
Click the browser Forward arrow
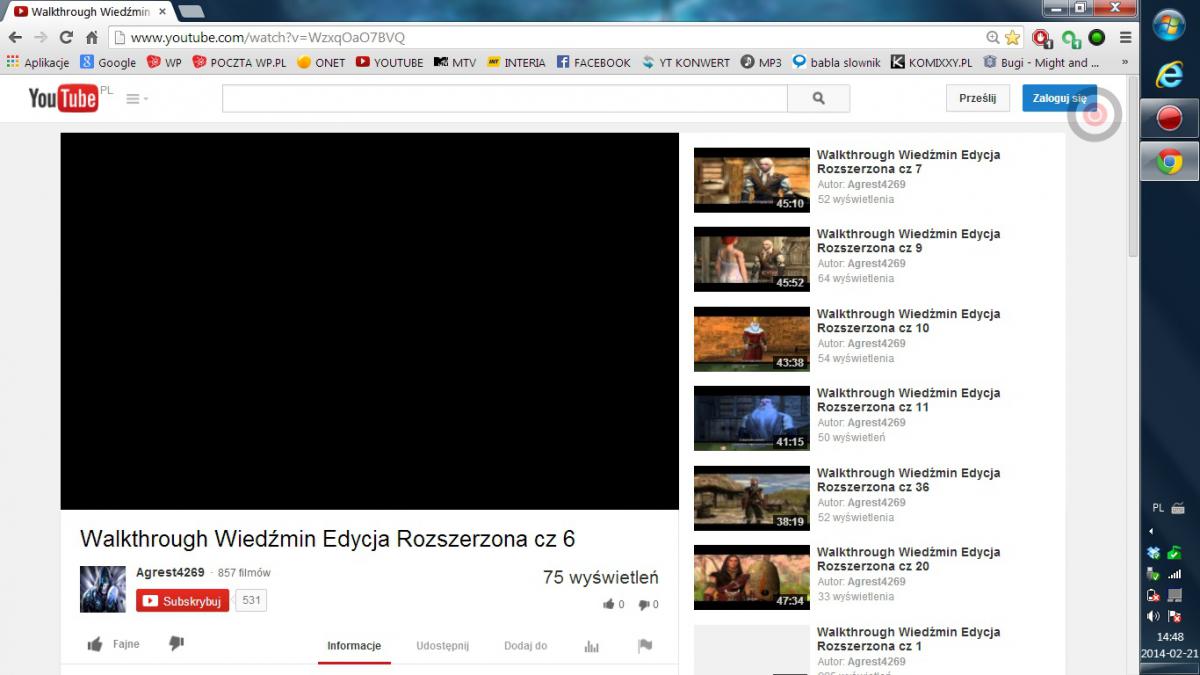(x=40, y=37)
